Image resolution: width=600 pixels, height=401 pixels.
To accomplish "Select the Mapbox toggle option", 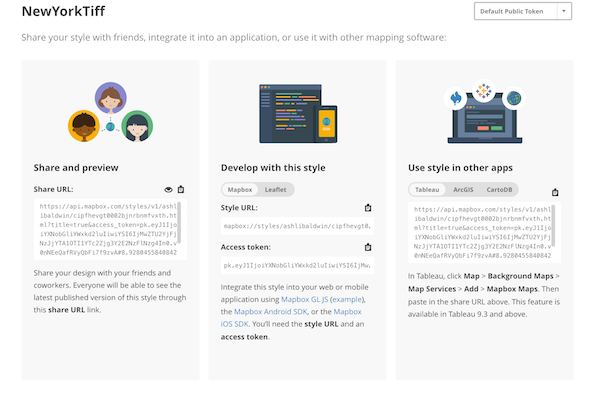I will [240, 189].
